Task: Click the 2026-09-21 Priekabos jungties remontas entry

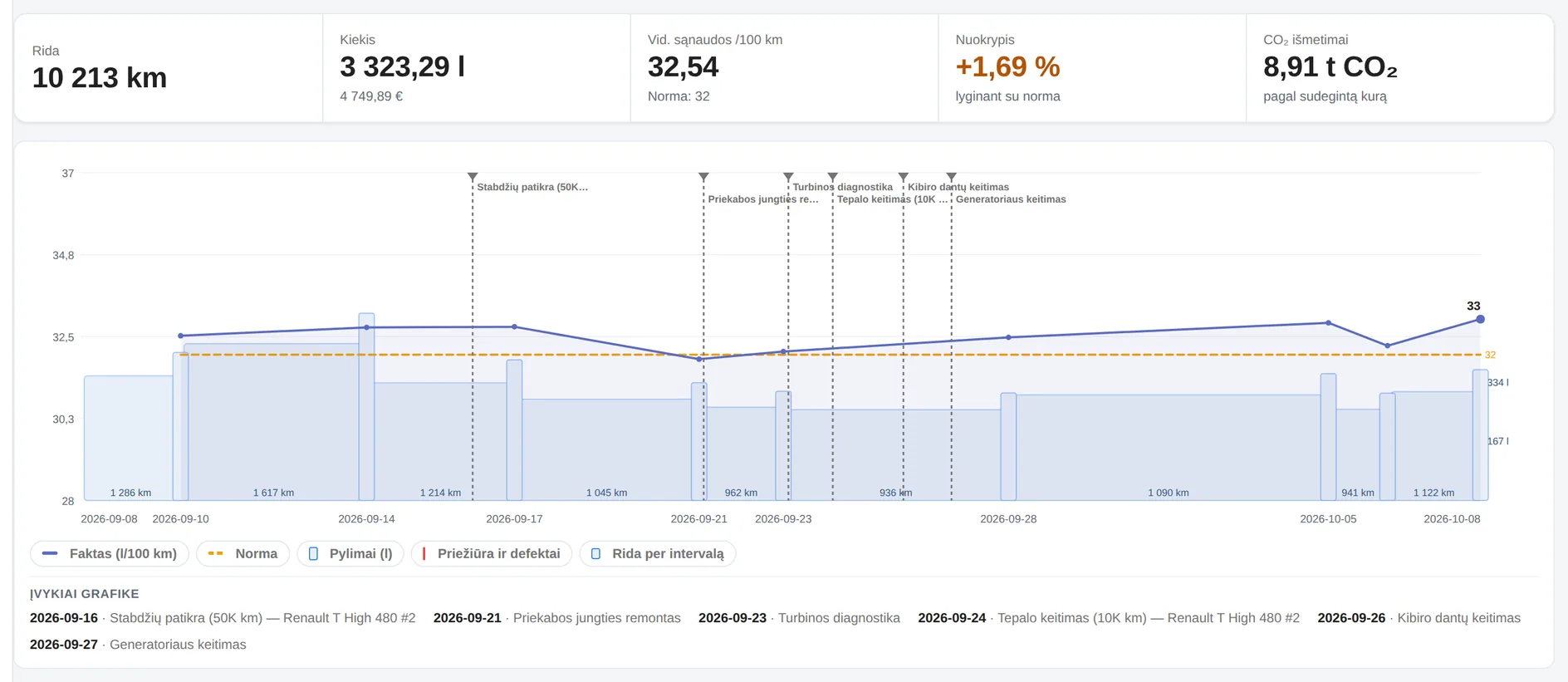Action: click(x=557, y=618)
